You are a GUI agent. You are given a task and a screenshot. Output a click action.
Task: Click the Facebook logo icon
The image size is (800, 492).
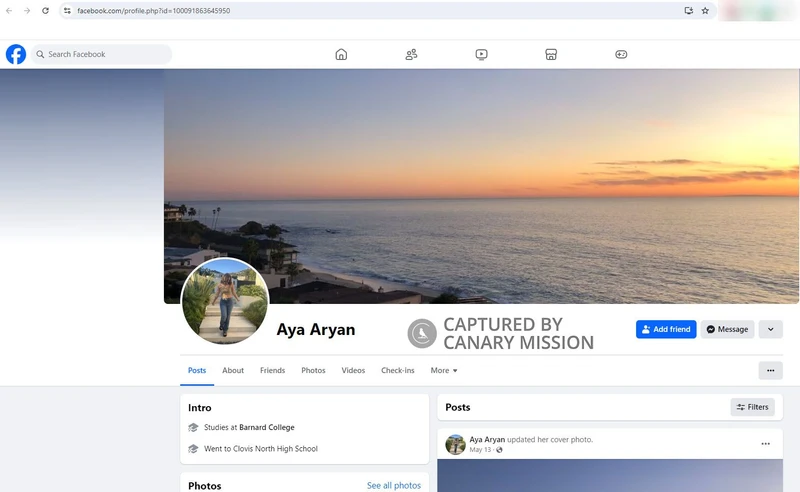(x=16, y=54)
